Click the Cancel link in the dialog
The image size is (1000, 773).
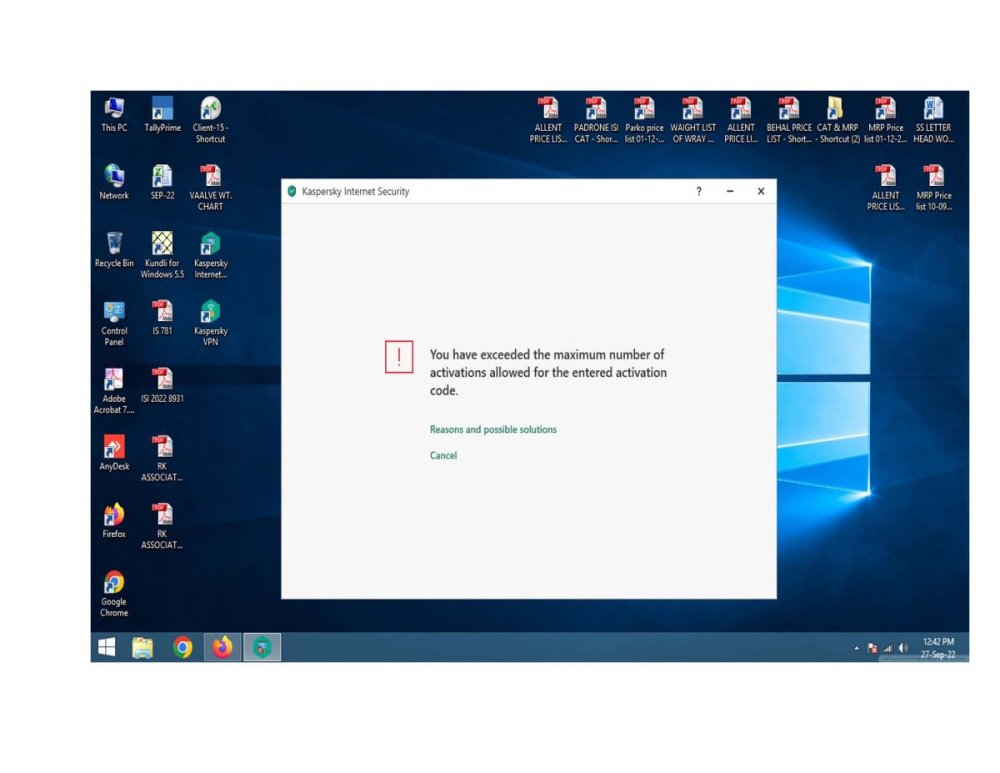(443, 455)
